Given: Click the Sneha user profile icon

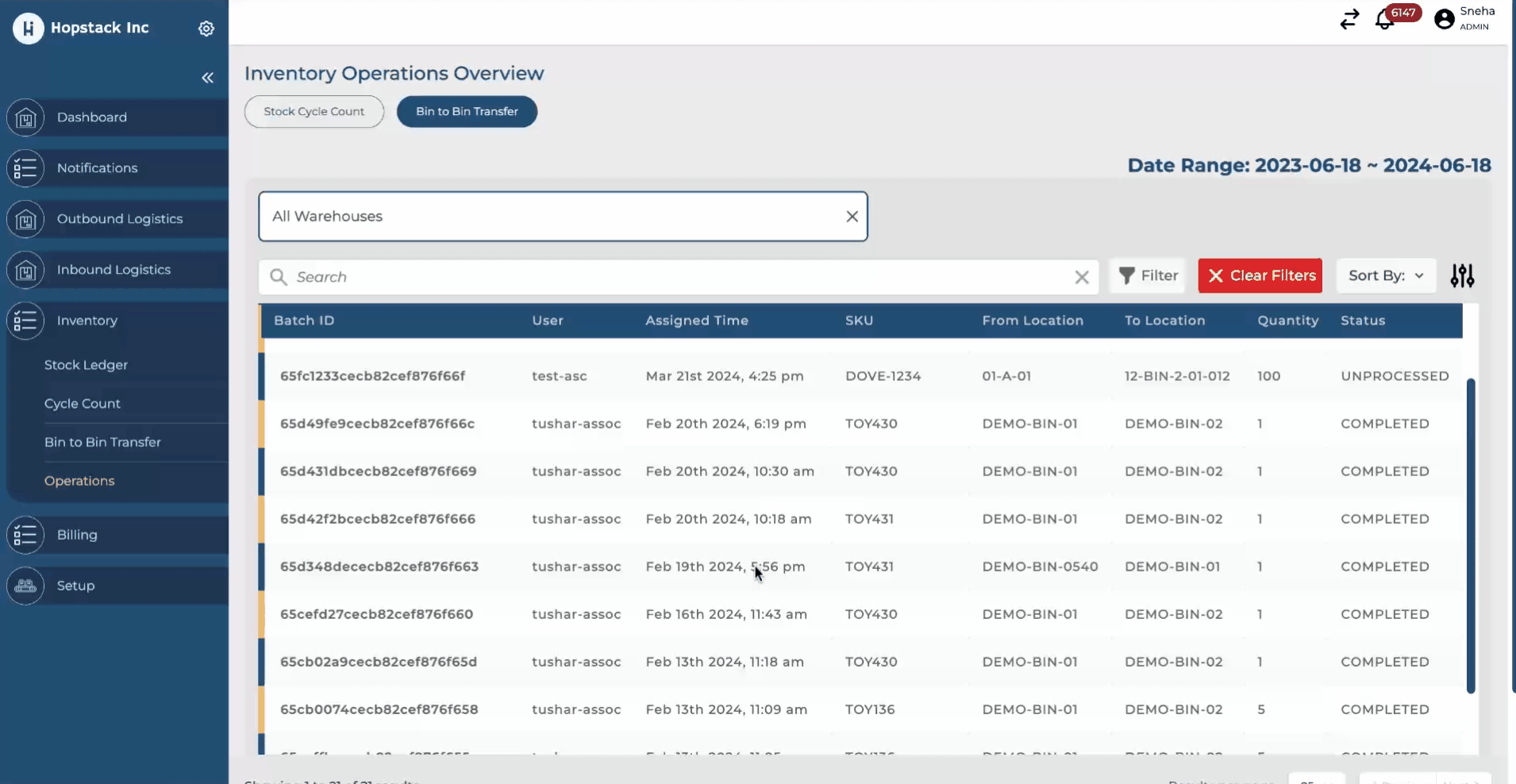Looking at the screenshot, I should [x=1445, y=19].
